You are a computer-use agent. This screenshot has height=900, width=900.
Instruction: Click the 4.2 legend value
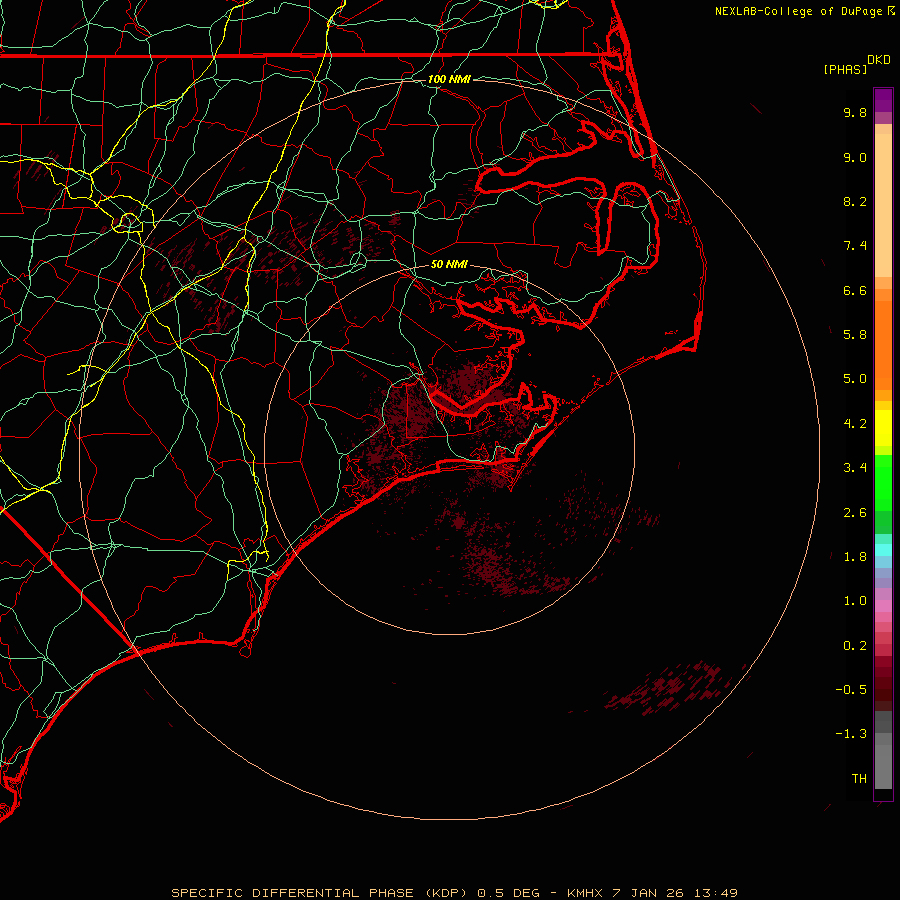[x=855, y=424]
